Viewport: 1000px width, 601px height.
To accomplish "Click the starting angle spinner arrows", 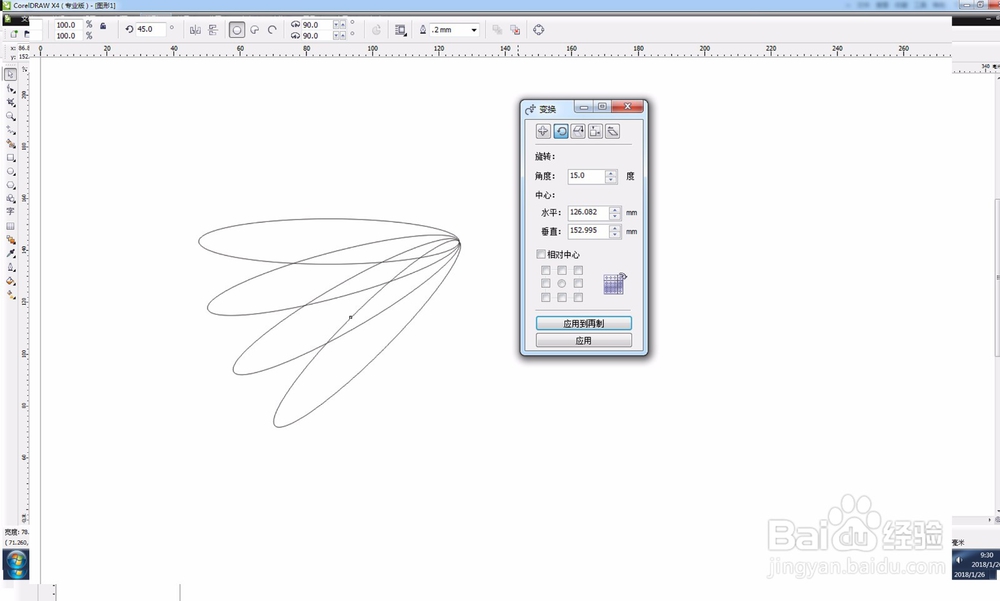I will [x=340, y=24].
